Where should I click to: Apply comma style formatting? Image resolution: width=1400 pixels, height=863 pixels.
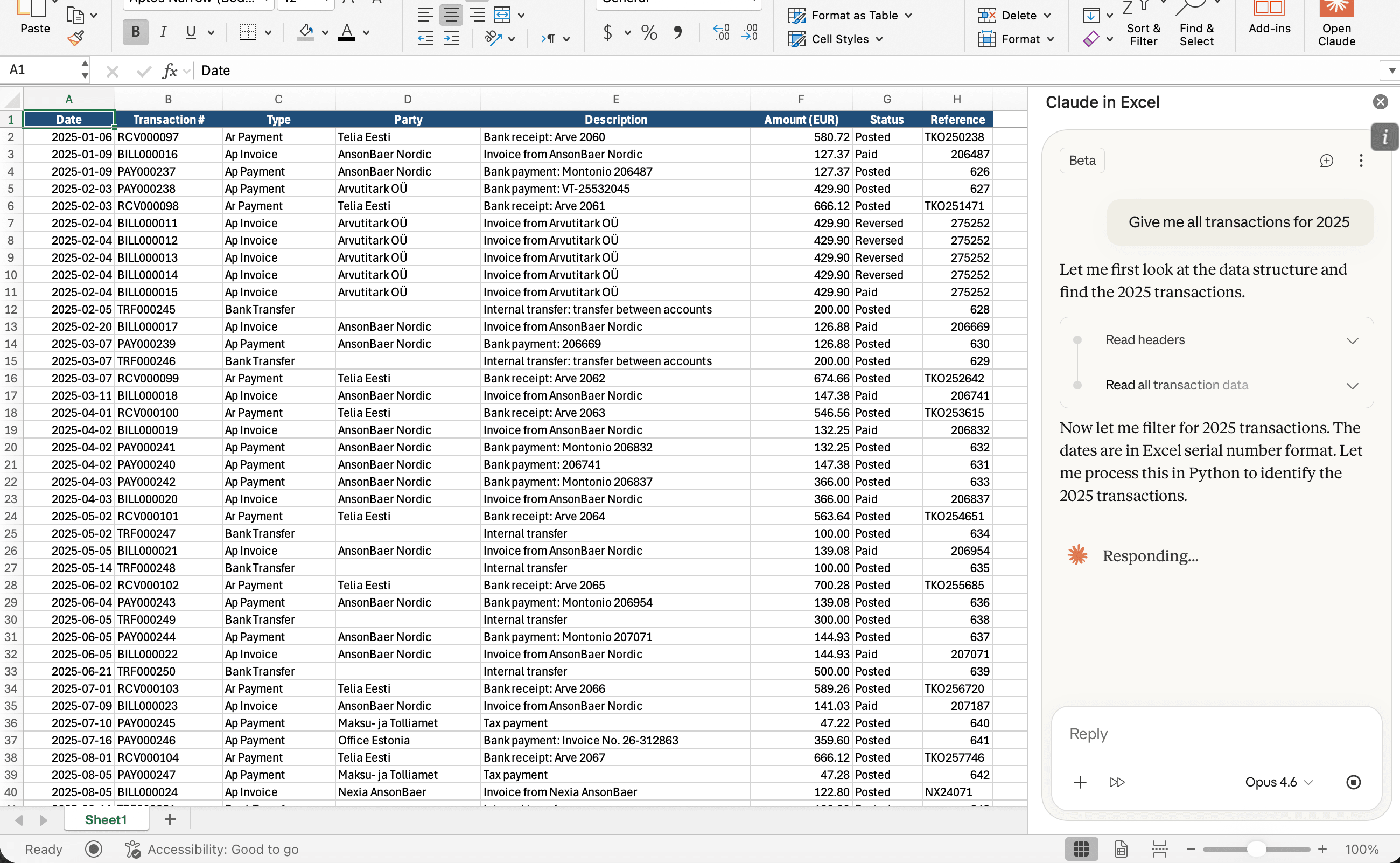(x=678, y=32)
